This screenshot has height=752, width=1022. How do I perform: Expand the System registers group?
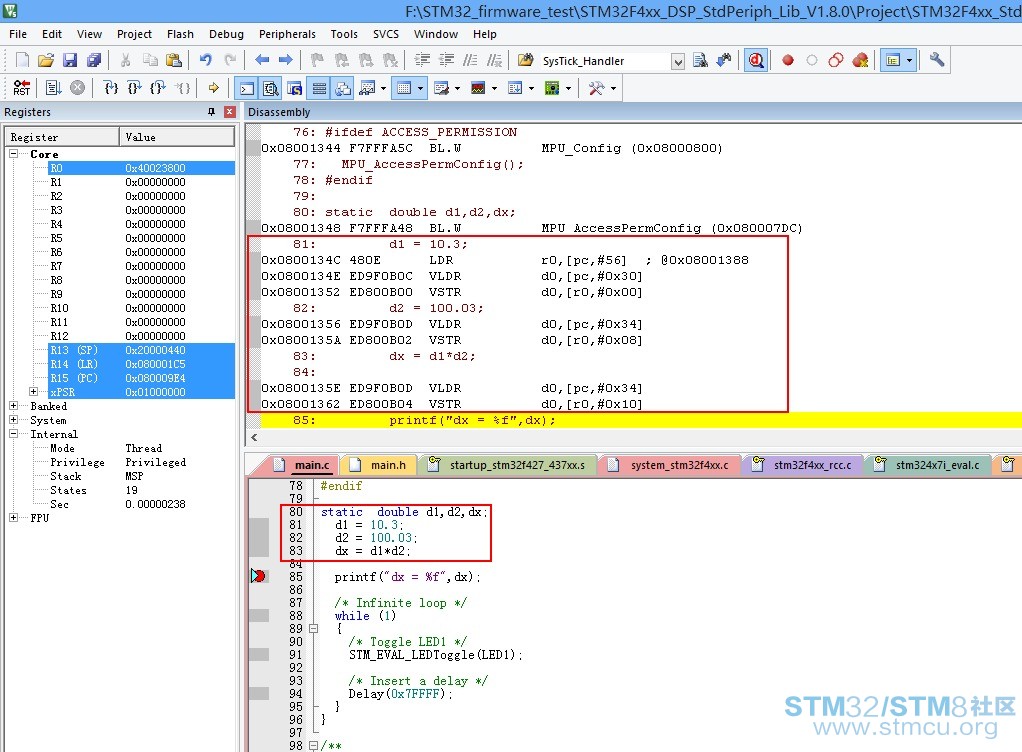click(x=14, y=420)
